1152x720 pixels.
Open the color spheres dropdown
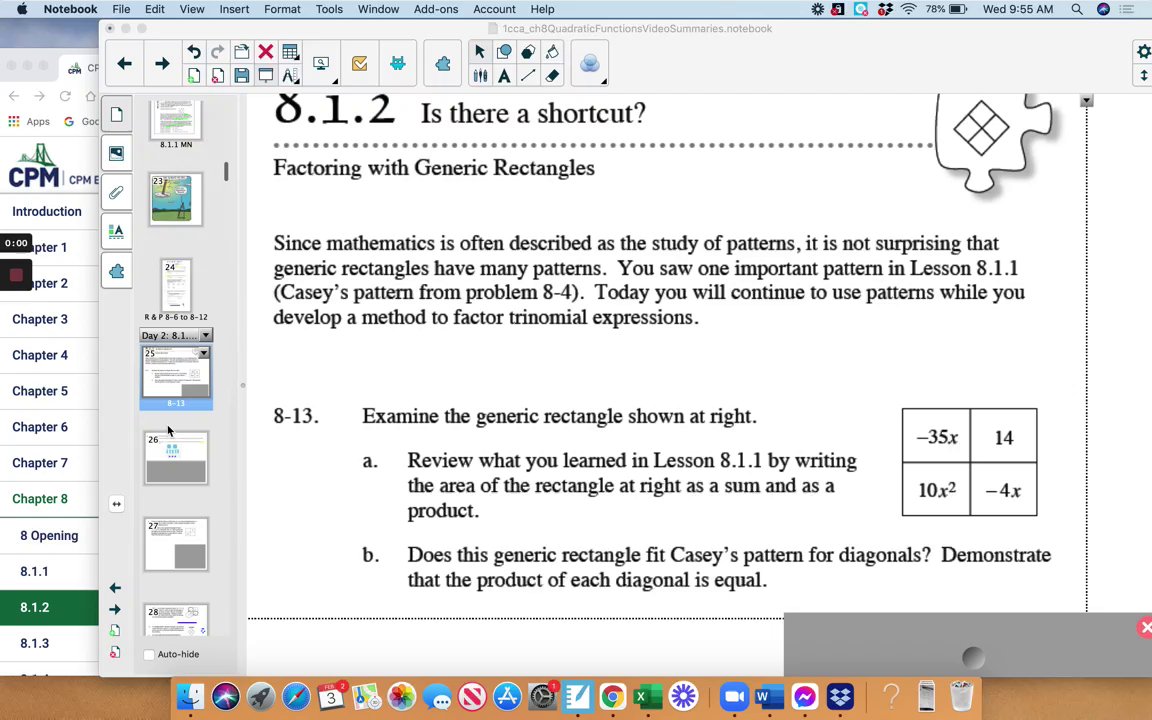tap(591, 65)
